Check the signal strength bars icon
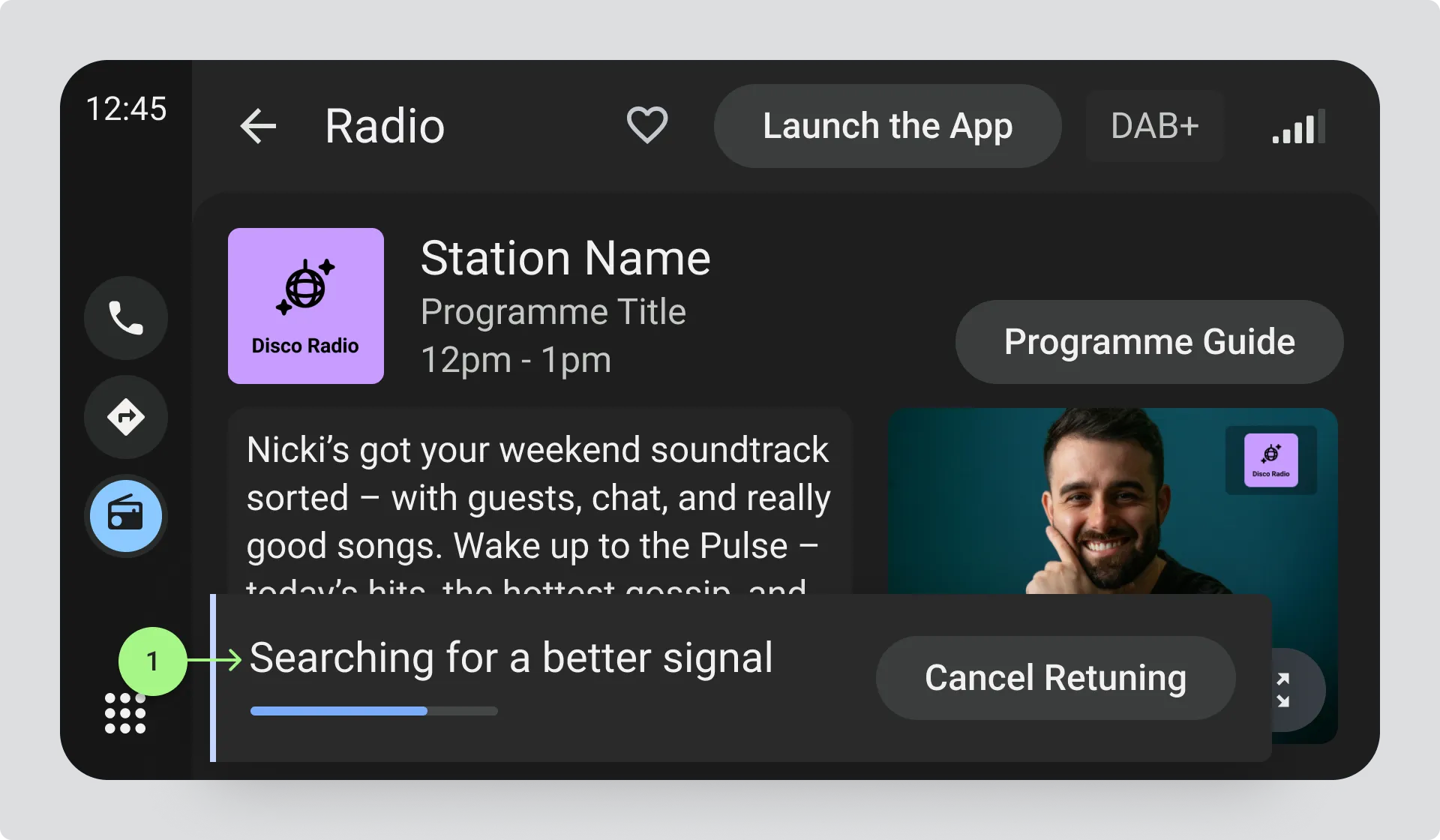This screenshot has width=1440, height=840. [x=1298, y=127]
